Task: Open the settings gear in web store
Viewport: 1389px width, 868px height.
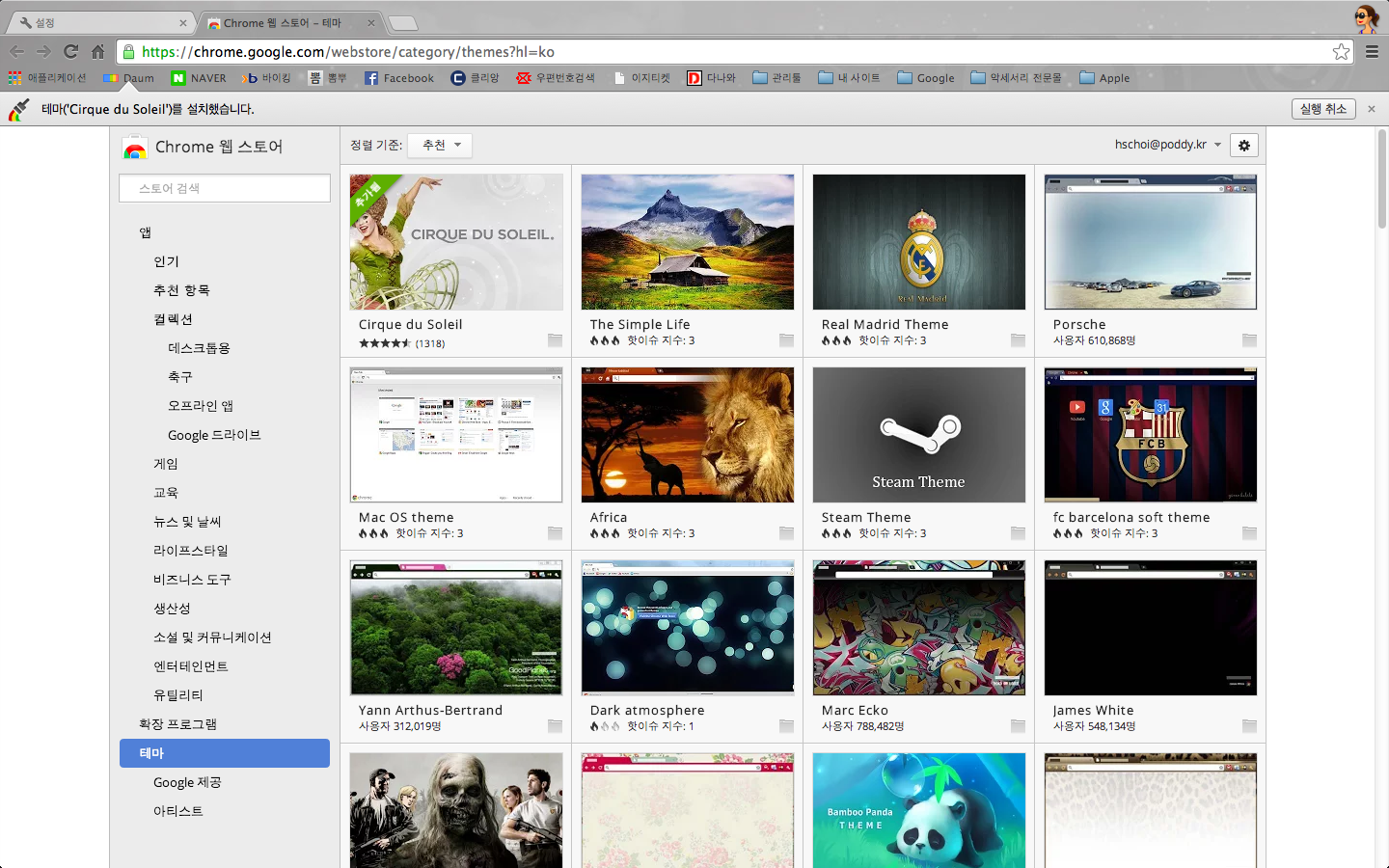Action: 1244,145
